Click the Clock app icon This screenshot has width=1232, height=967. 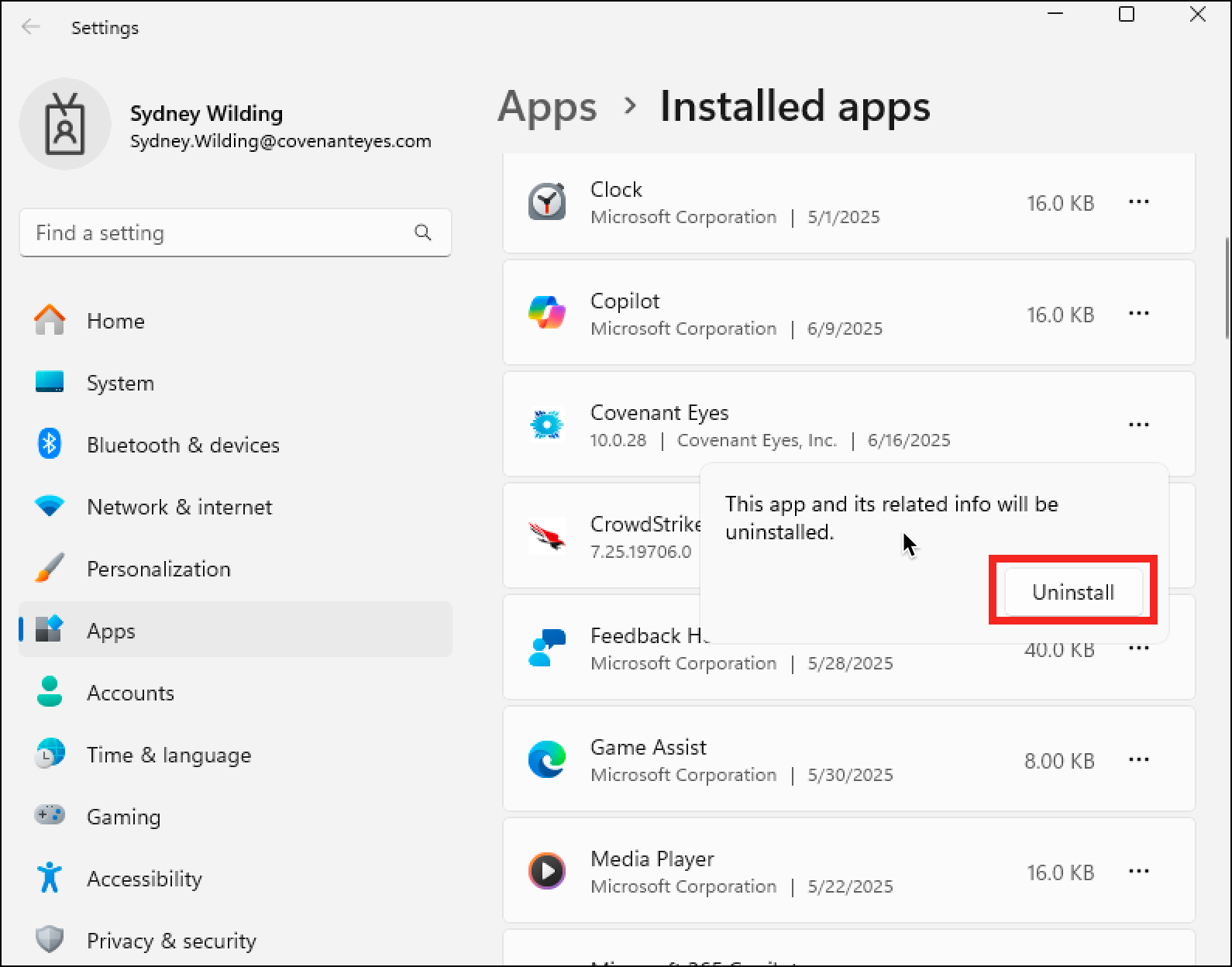(x=547, y=201)
